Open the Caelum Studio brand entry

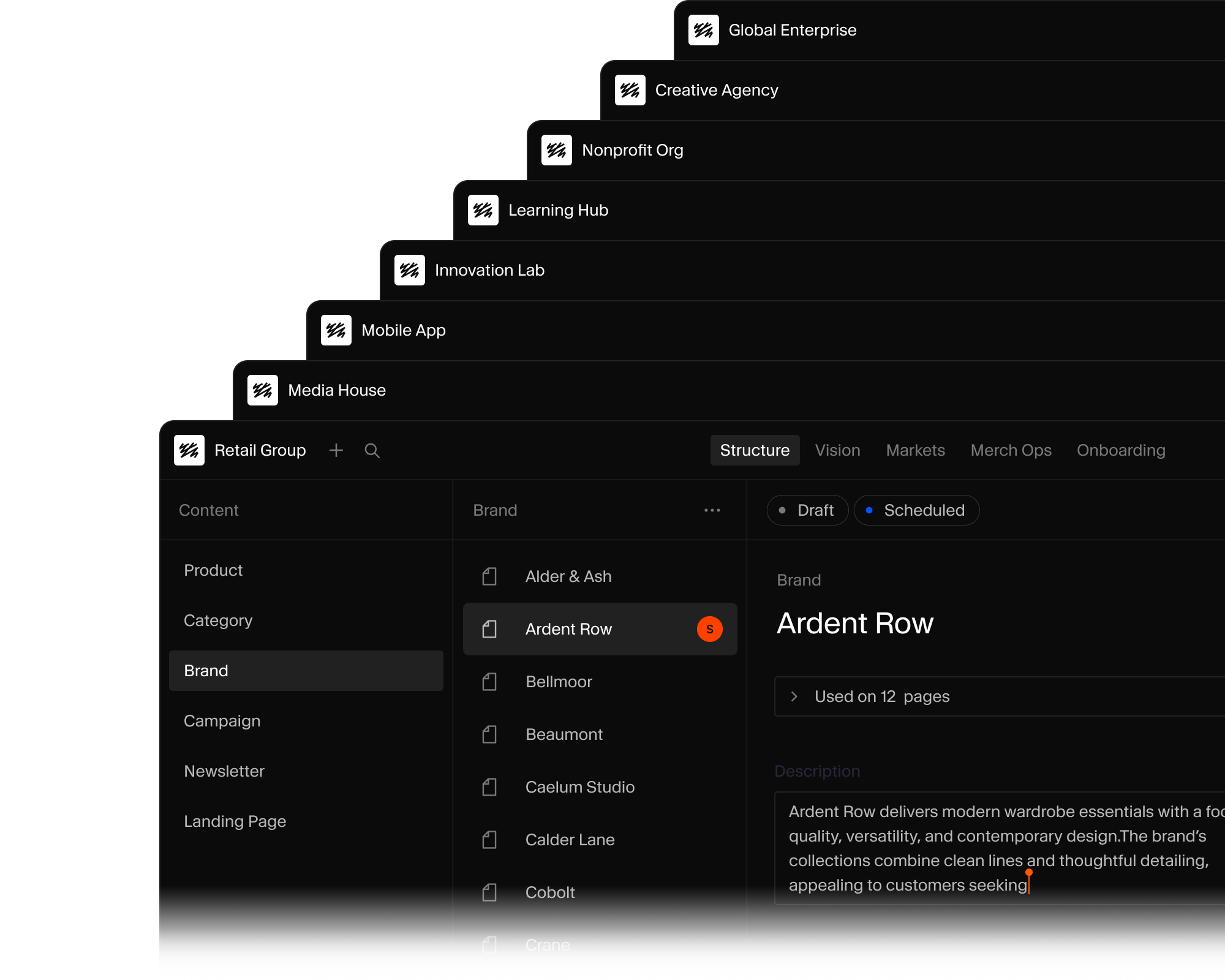tap(579, 787)
